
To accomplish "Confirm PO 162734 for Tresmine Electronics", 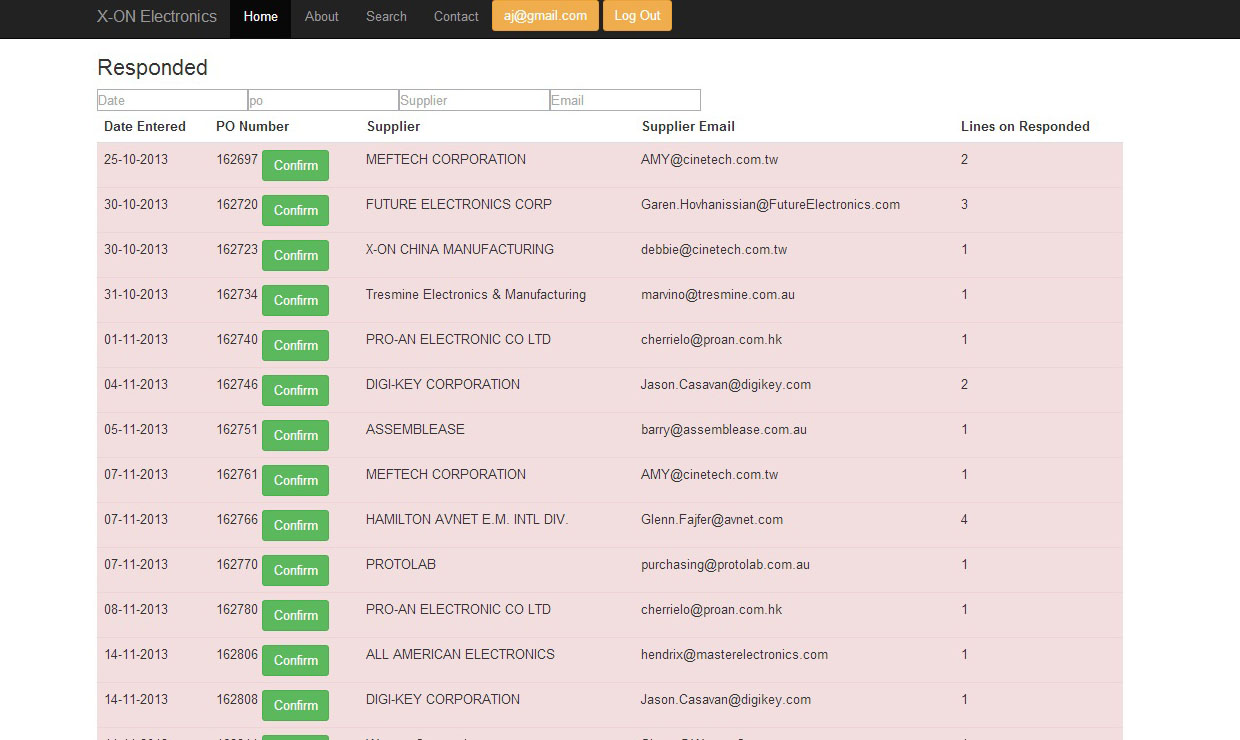I will click(295, 300).
